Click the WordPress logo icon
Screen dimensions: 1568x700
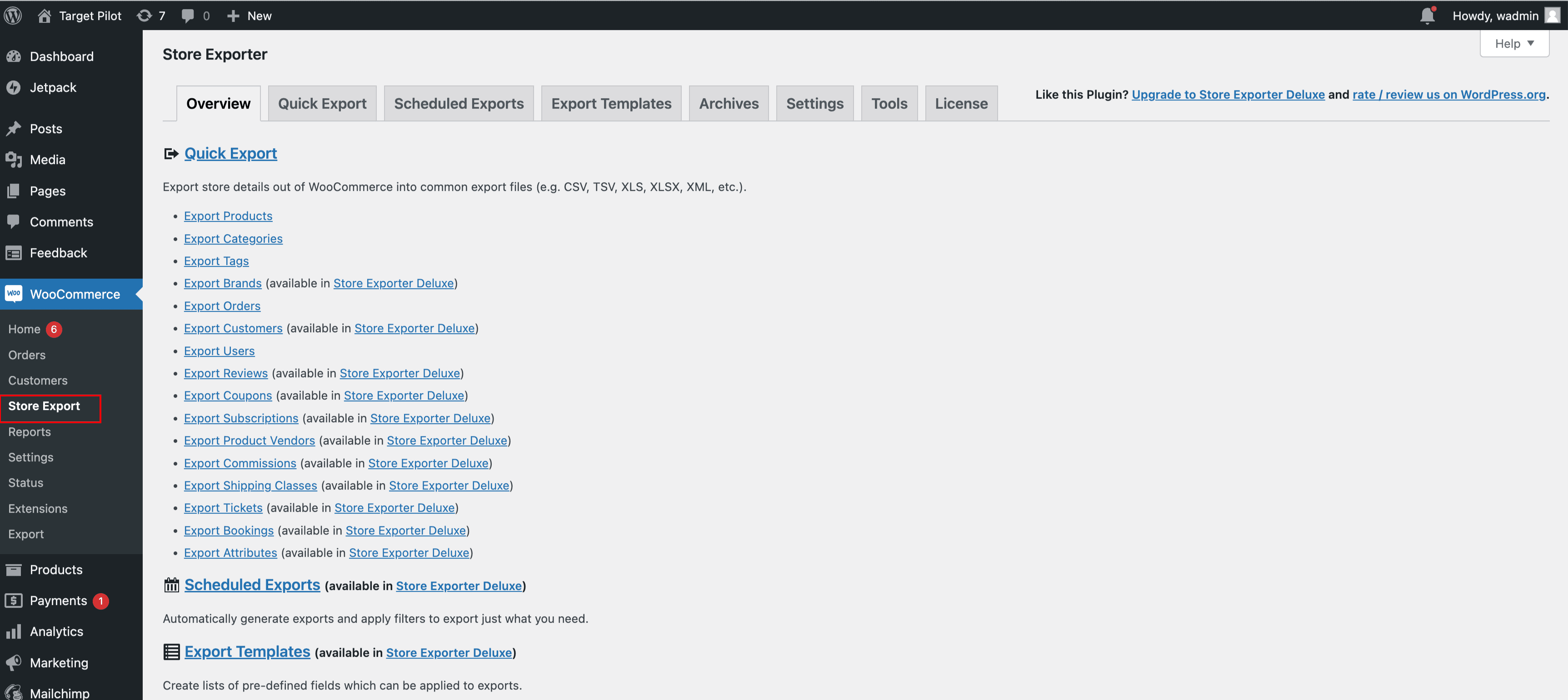tap(13, 15)
